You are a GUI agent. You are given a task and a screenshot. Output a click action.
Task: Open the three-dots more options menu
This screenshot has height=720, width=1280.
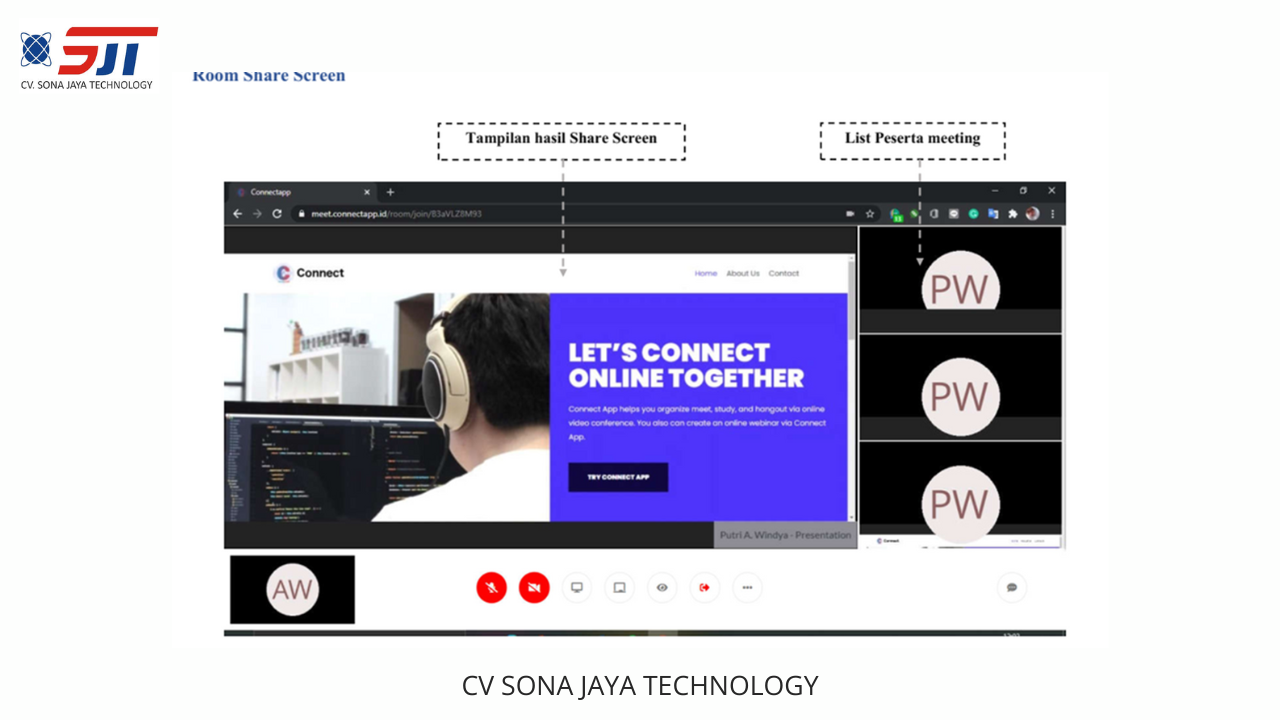point(747,588)
